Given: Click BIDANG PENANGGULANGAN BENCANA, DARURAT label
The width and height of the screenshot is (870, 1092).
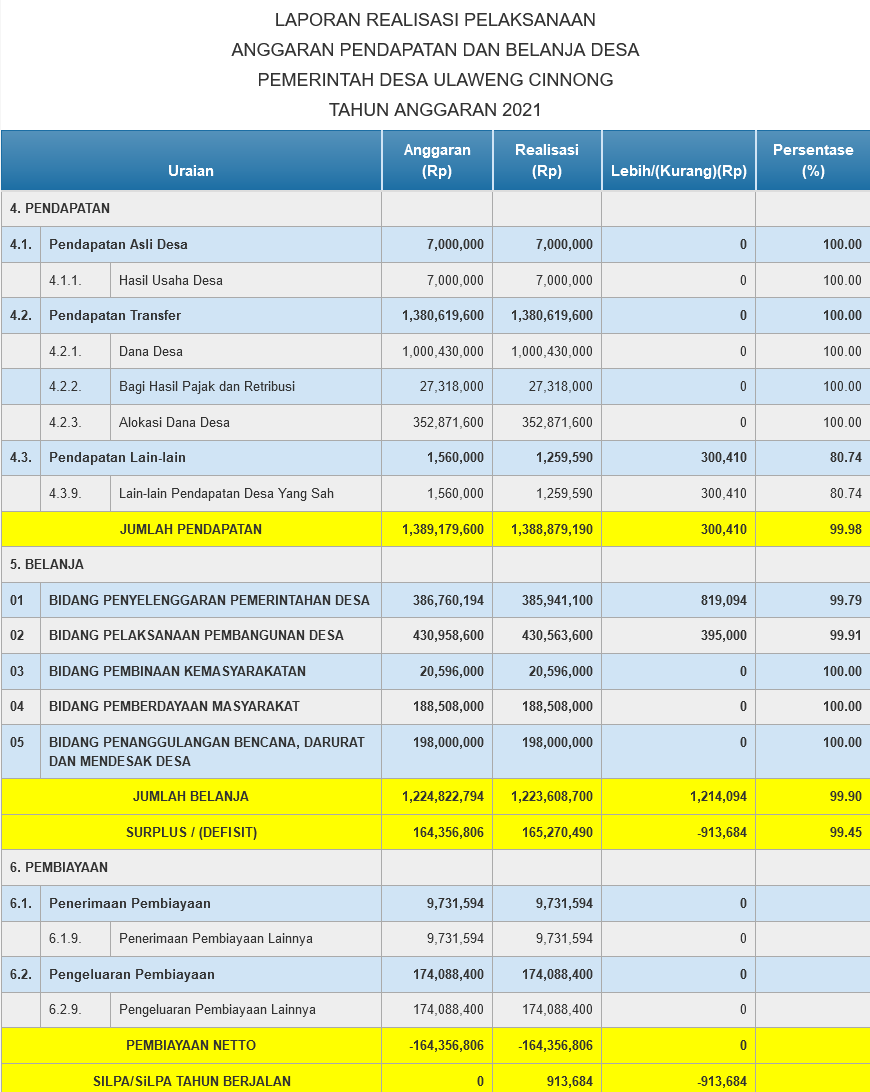Looking at the screenshot, I should (207, 751).
